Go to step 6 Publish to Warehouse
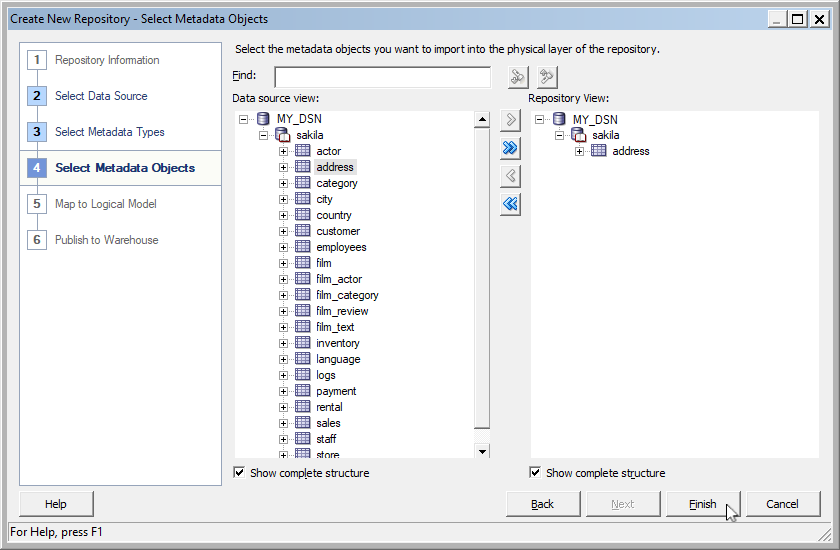 (x=106, y=240)
